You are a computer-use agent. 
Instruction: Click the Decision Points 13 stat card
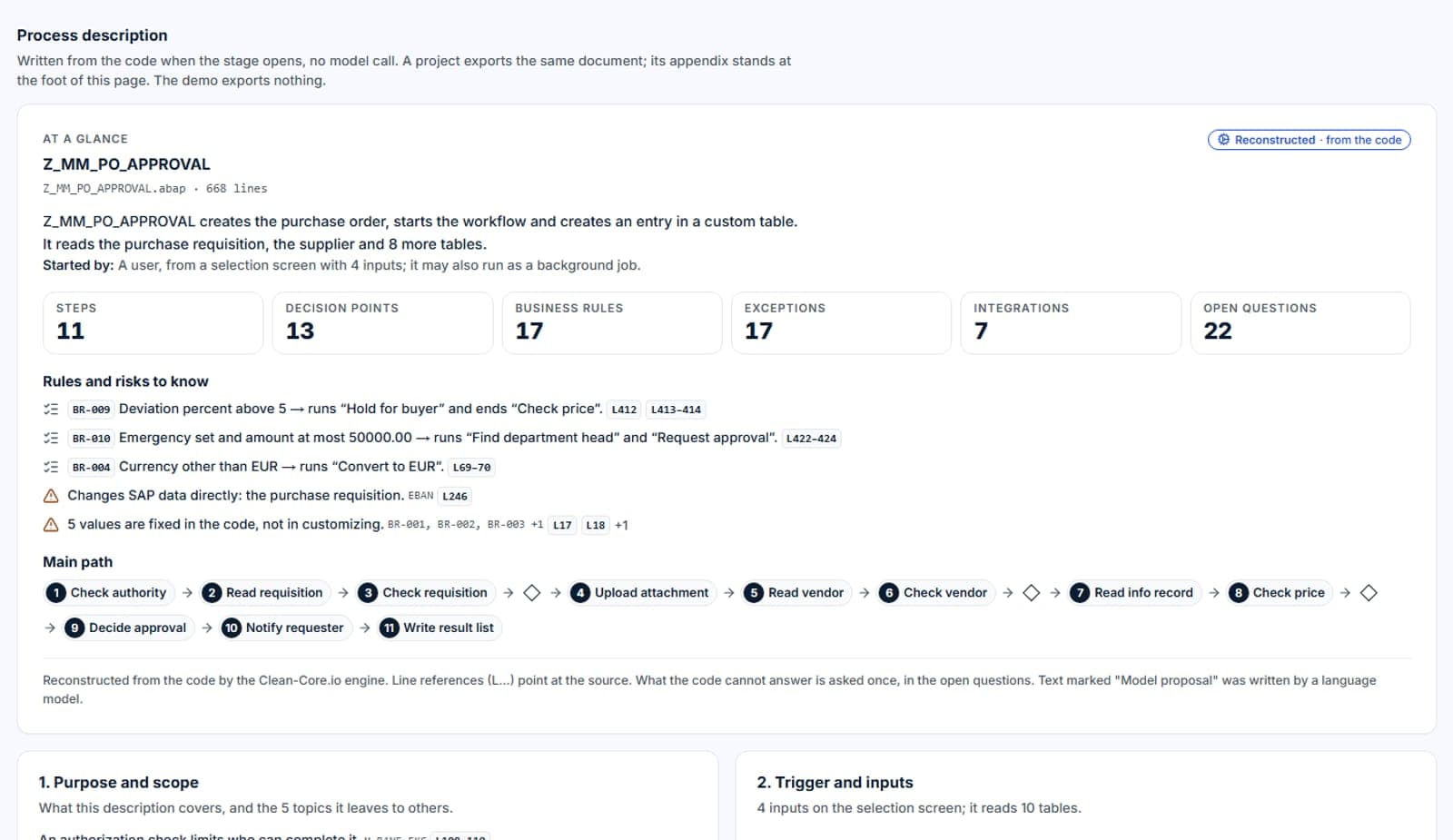382,322
